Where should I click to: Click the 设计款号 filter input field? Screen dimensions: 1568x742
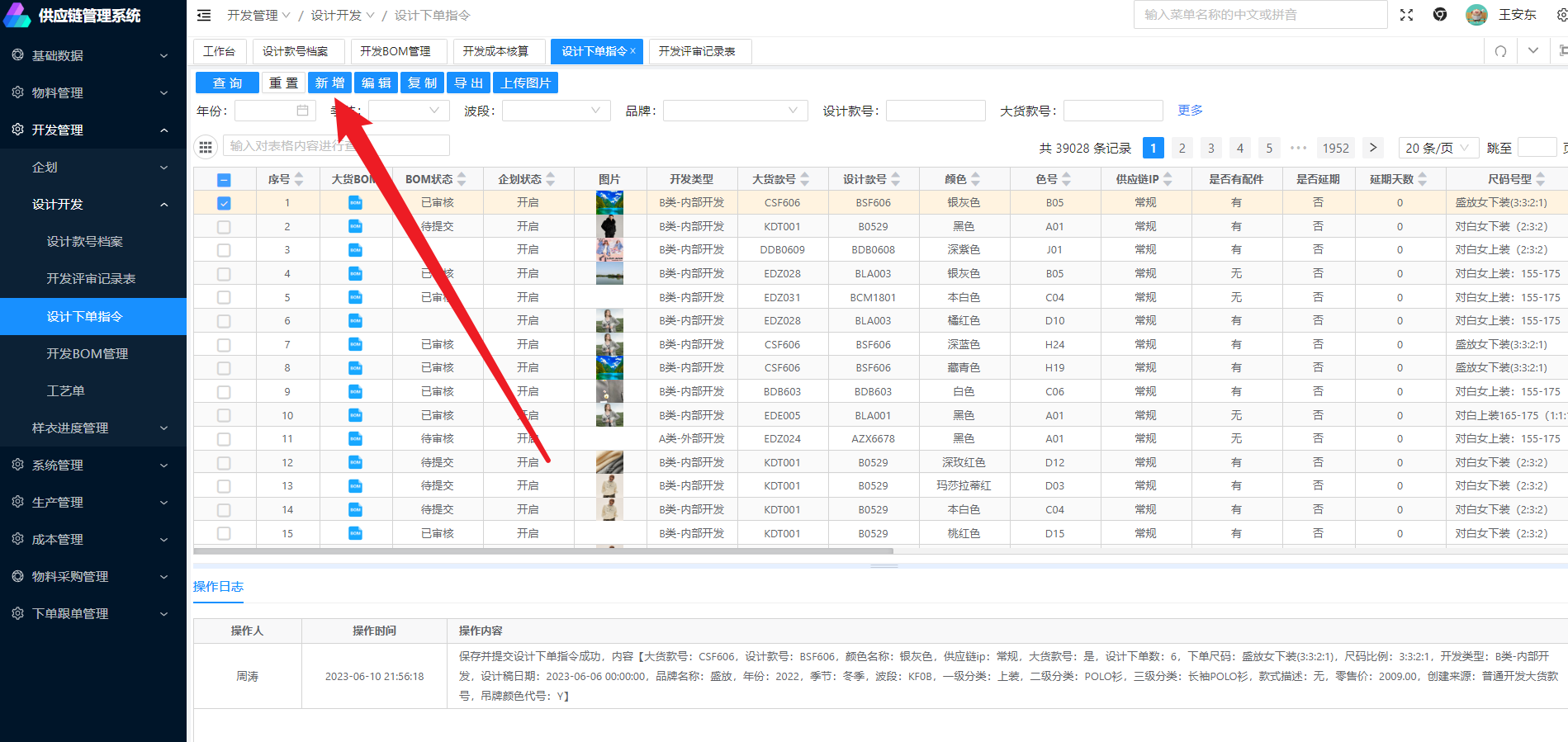coord(935,111)
